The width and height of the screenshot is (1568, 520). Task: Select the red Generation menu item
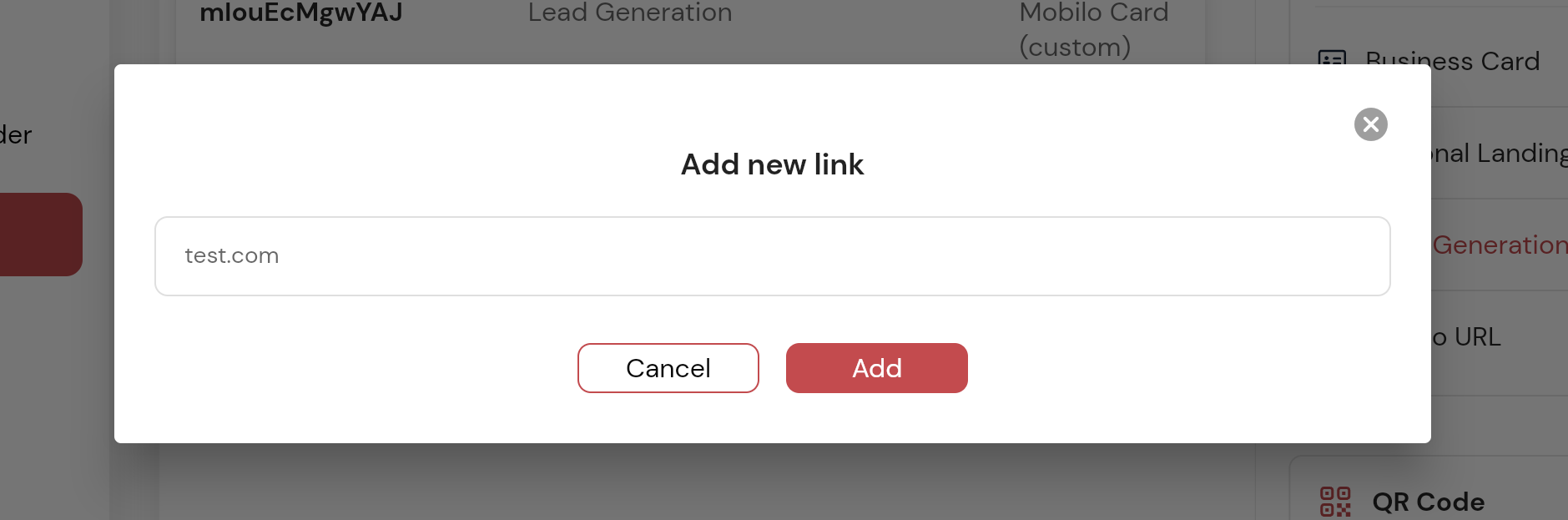1500,245
